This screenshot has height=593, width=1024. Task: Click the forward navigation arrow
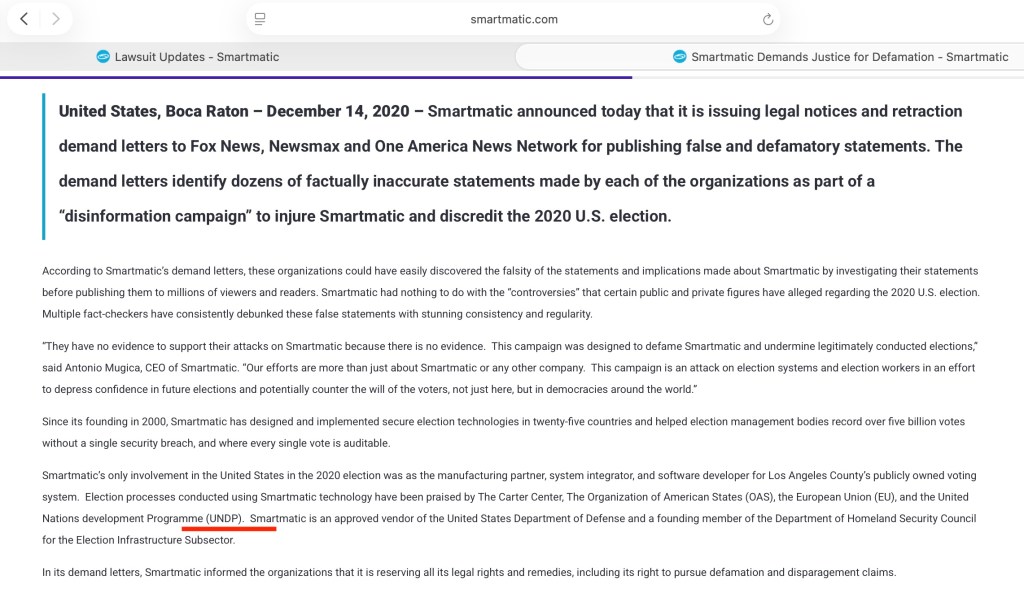56,19
